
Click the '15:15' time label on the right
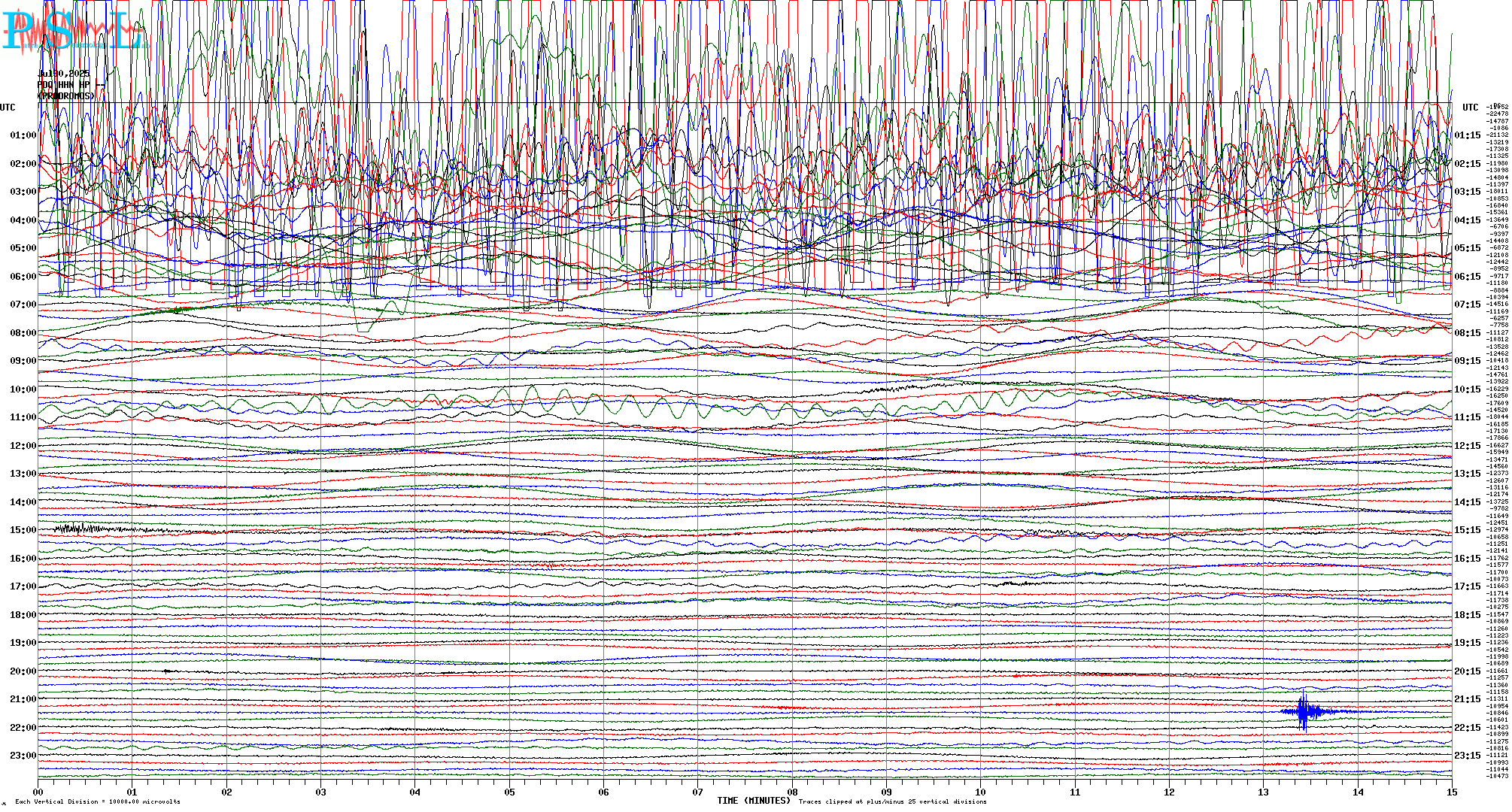[1468, 530]
